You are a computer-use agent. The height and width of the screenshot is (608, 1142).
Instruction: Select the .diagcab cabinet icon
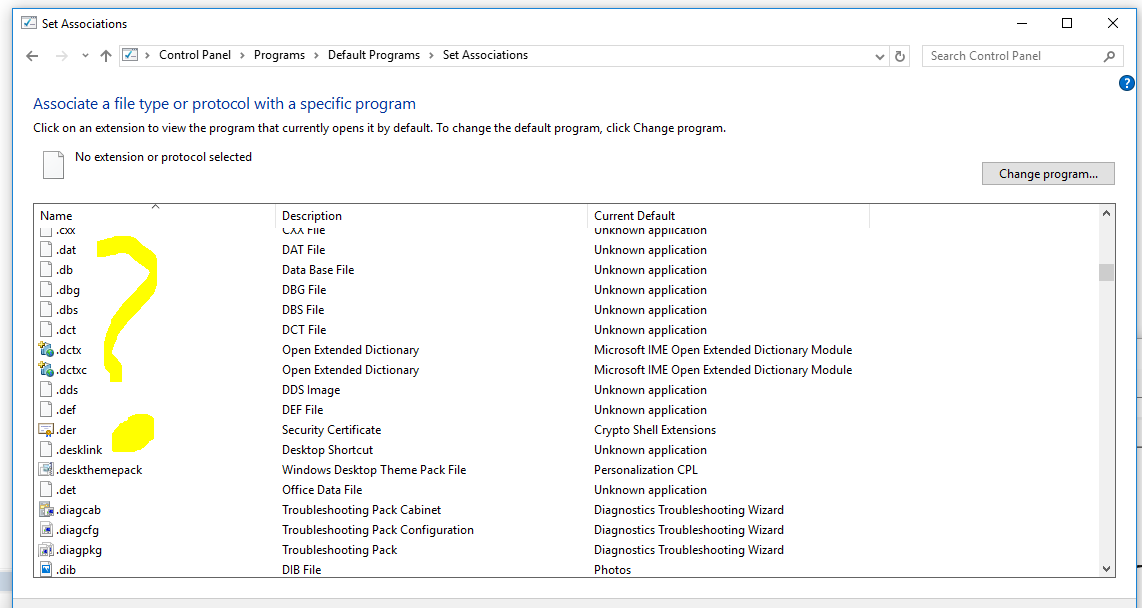coord(47,510)
